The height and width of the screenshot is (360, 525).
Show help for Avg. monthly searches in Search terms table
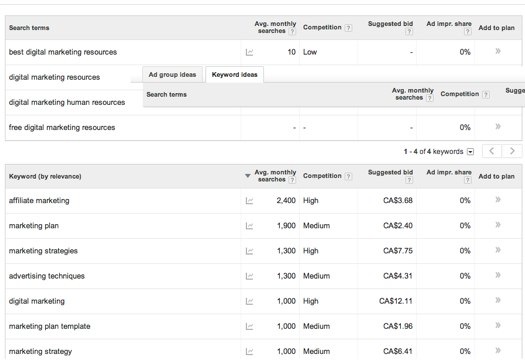pos(292,31)
